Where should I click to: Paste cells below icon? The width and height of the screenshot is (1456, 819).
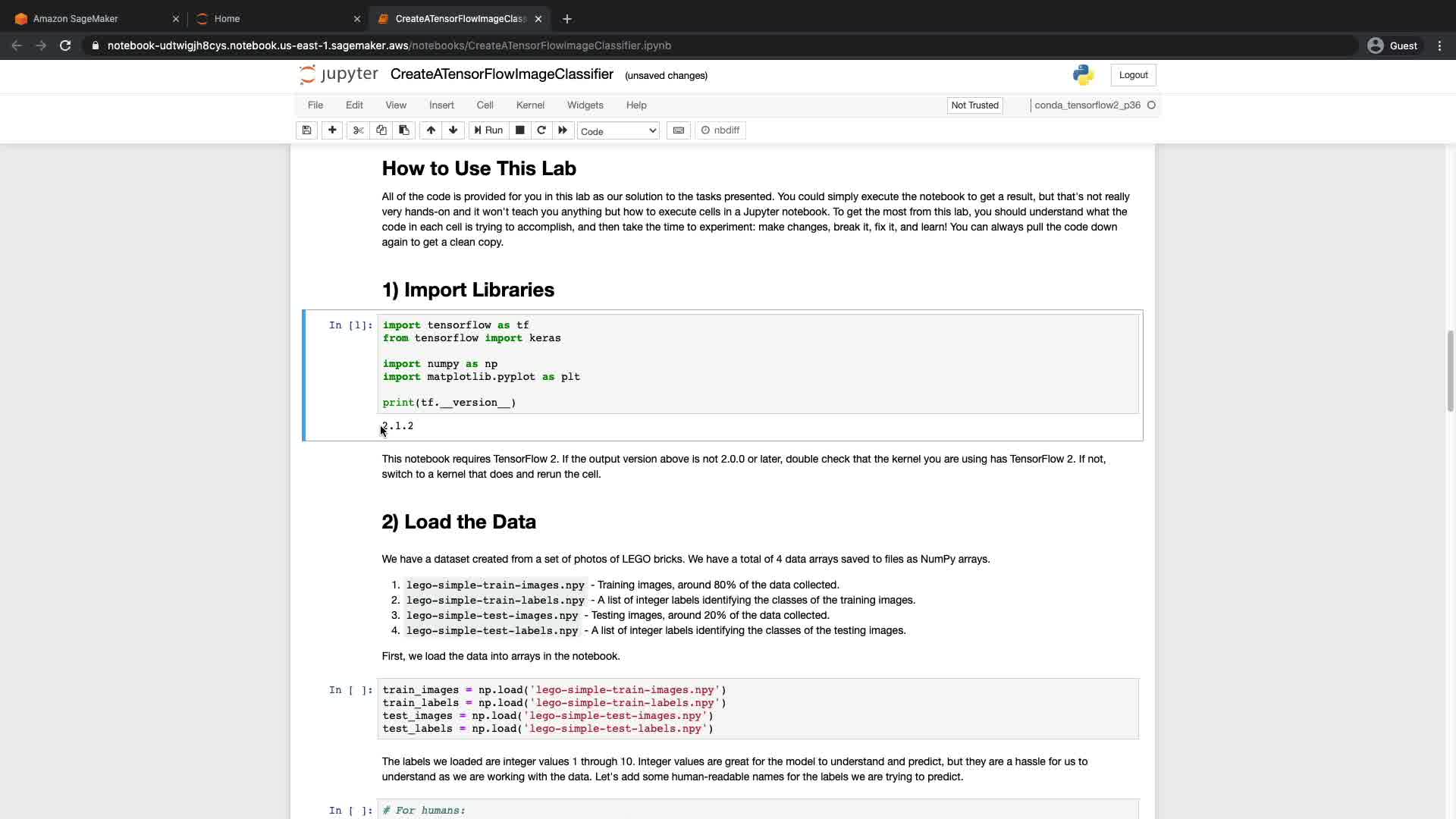pyautogui.click(x=404, y=130)
